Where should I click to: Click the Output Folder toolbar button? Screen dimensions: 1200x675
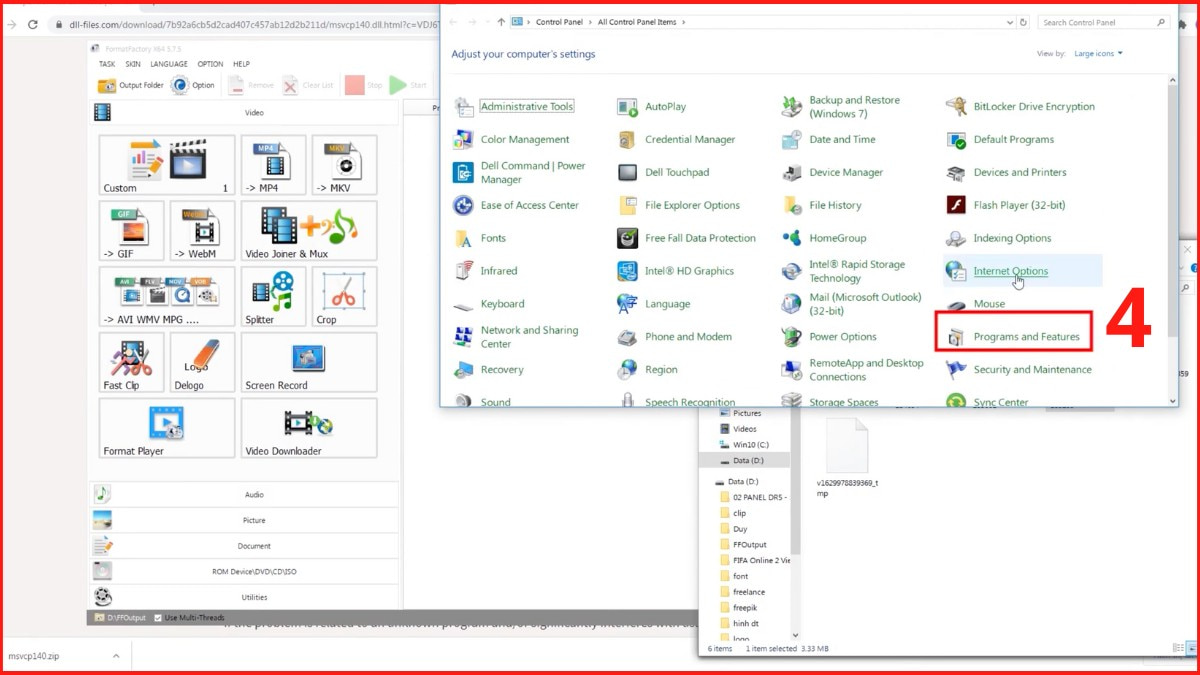(131, 85)
